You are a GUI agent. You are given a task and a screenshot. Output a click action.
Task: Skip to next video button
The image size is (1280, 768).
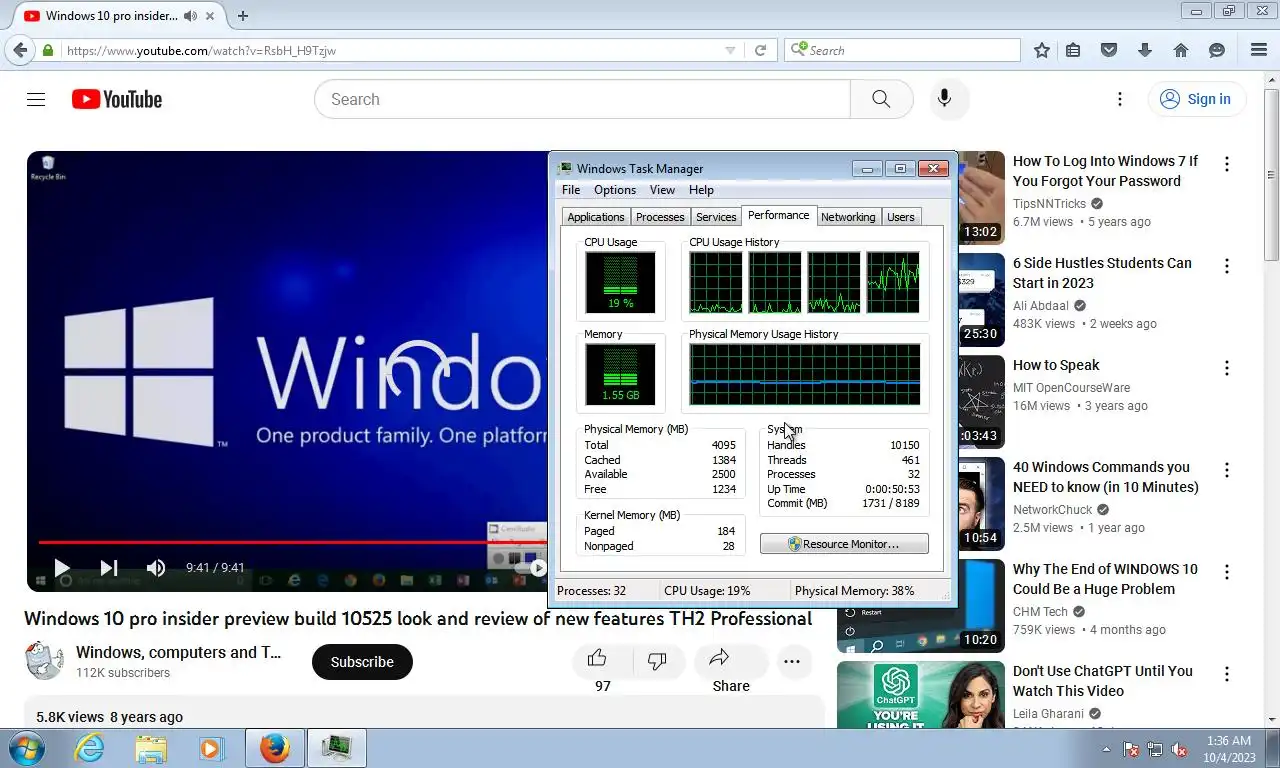[109, 568]
